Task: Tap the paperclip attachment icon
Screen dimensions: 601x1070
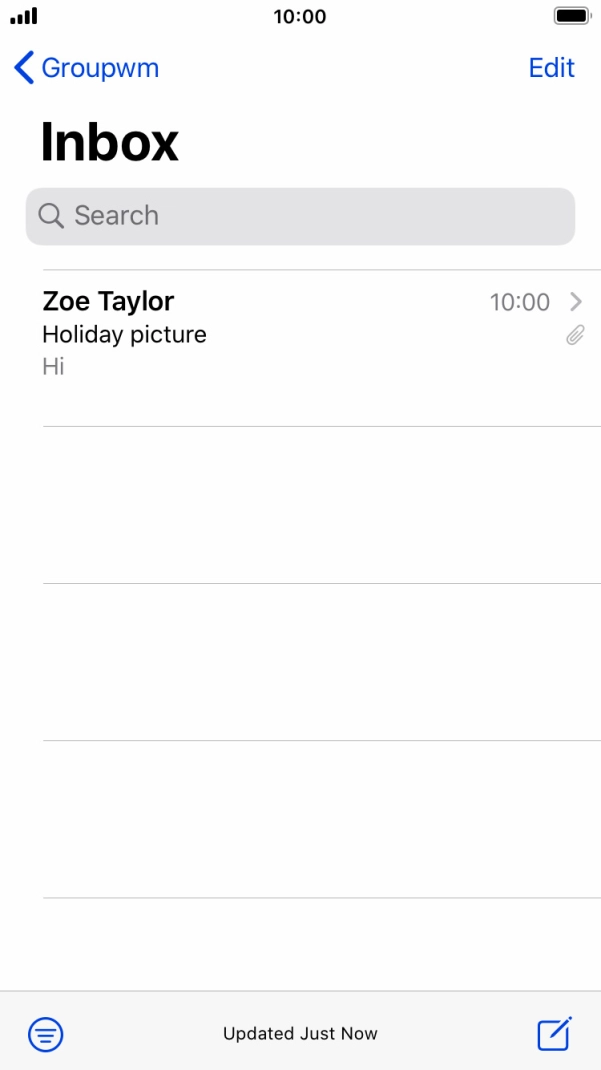Action: pos(575,336)
